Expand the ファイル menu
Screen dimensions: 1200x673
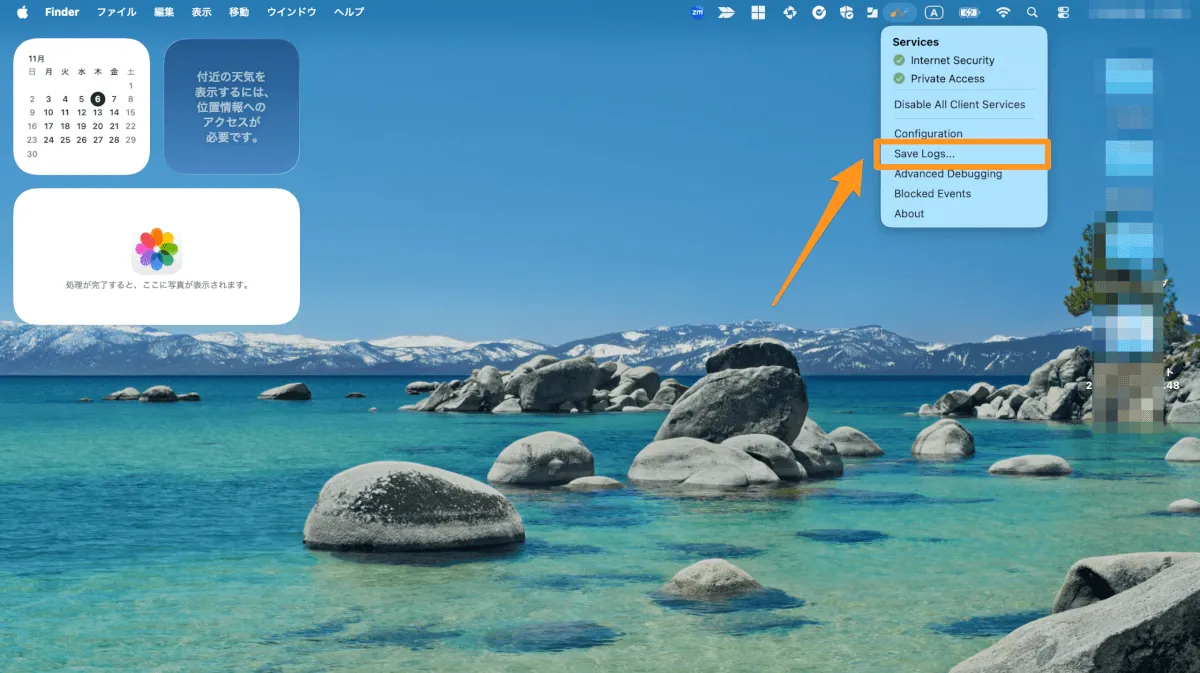click(x=116, y=12)
